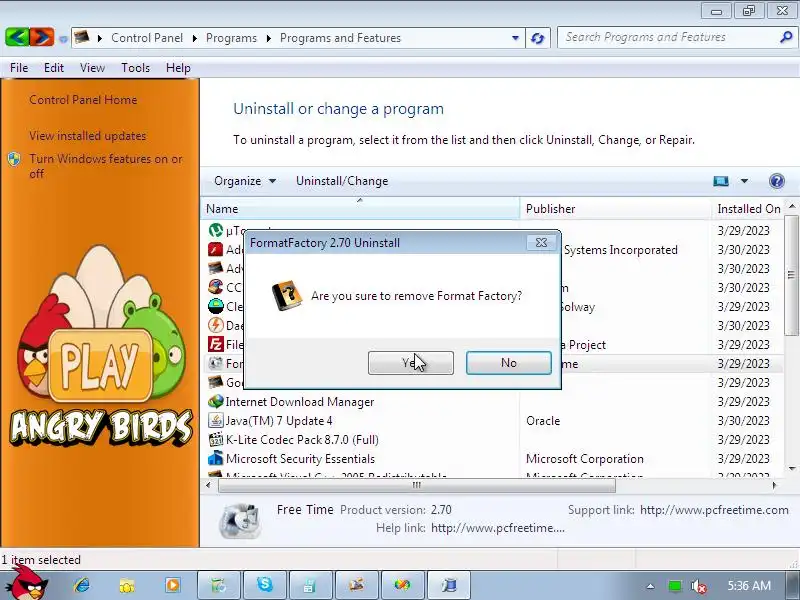The width and height of the screenshot is (800, 600).
Task: Click Uninstall/Change toolbar button
Action: click(x=342, y=181)
